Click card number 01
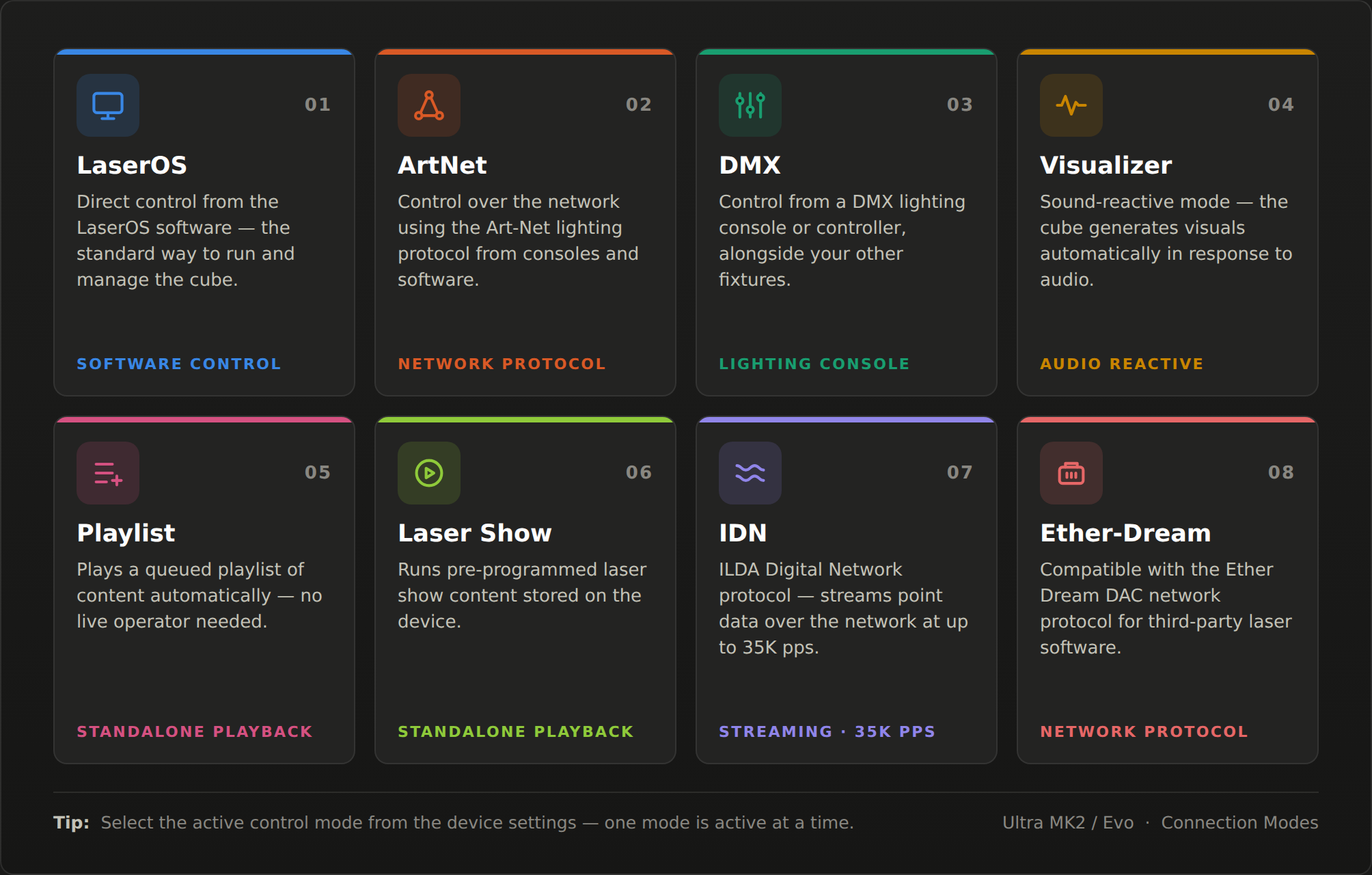Viewport: 1372px width, 875px height. pos(318,105)
